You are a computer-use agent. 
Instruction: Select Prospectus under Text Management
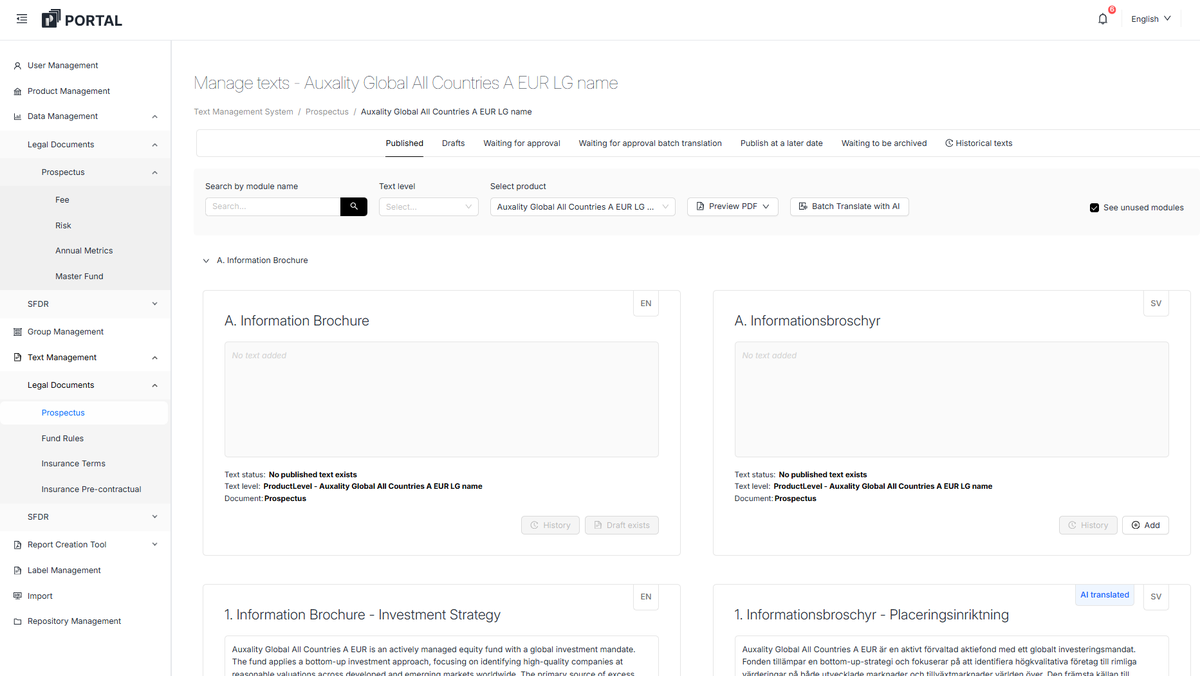point(63,413)
